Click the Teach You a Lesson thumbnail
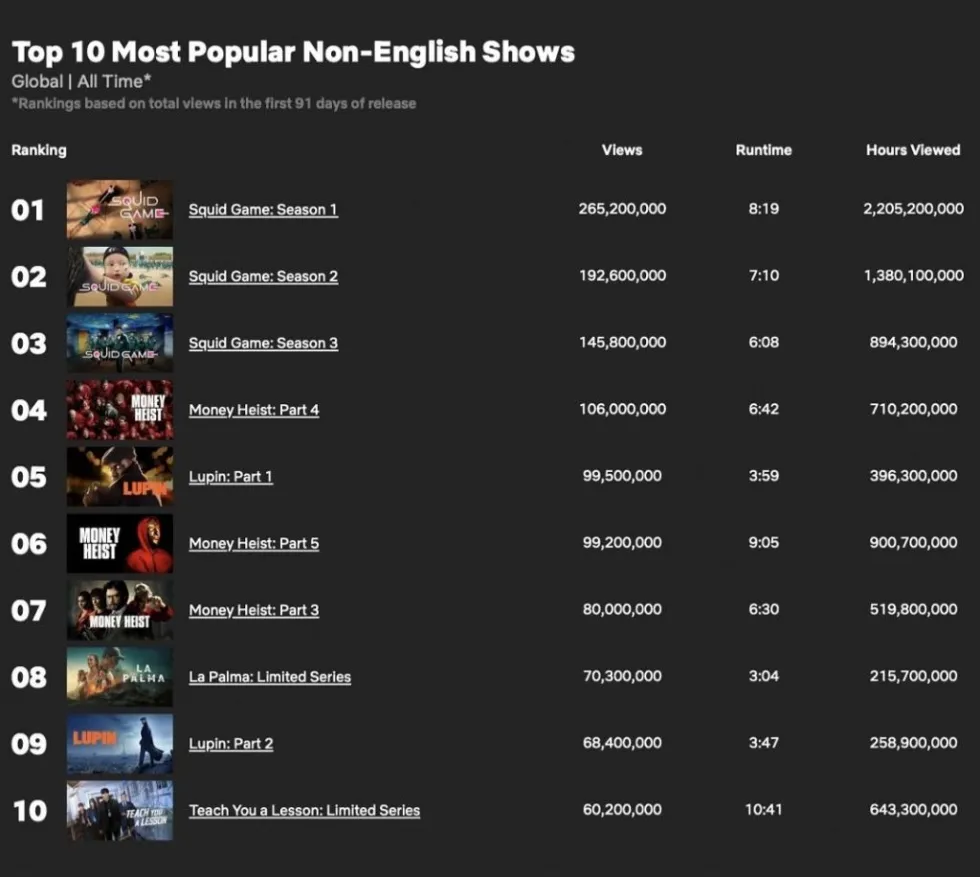Viewport: 980px width, 877px height. pos(120,811)
